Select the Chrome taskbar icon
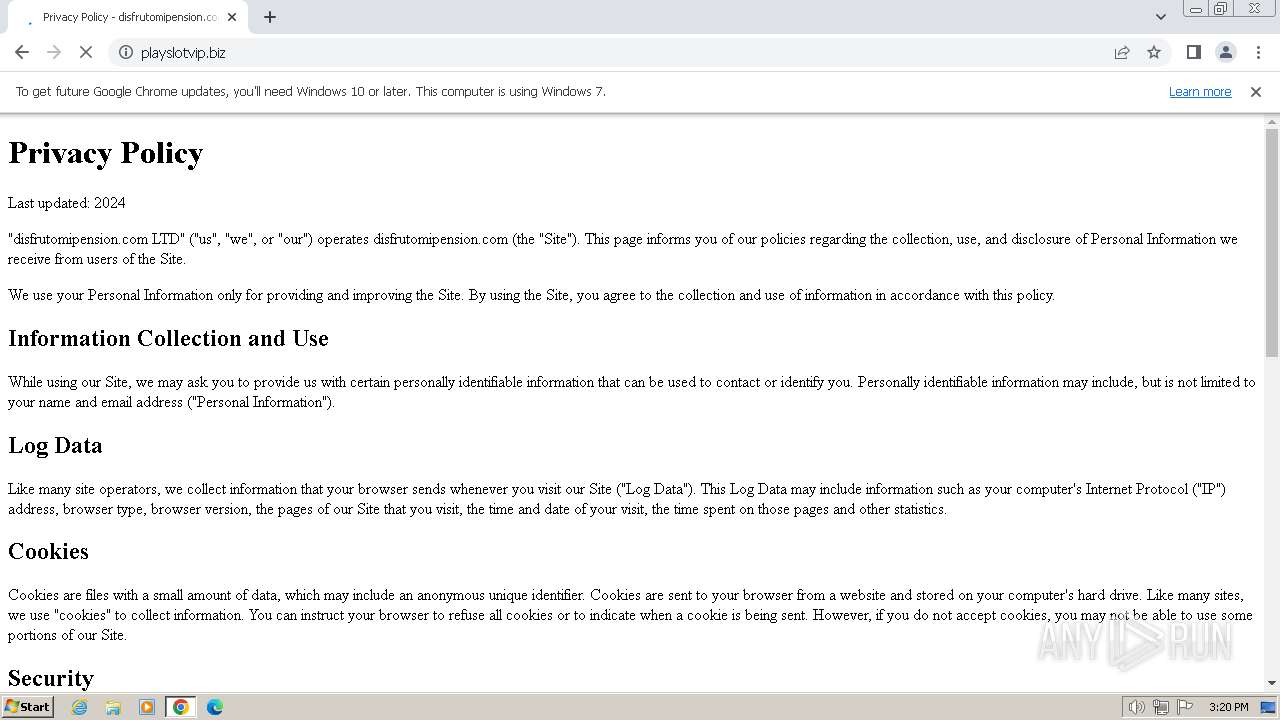 coord(181,707)
